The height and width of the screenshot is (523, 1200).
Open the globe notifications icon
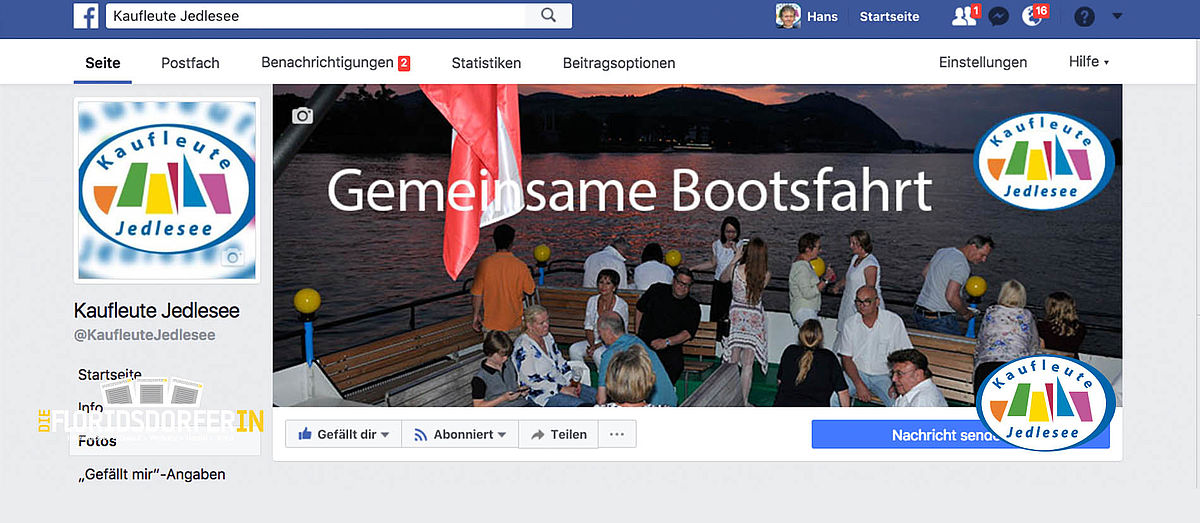point(1032,16)
